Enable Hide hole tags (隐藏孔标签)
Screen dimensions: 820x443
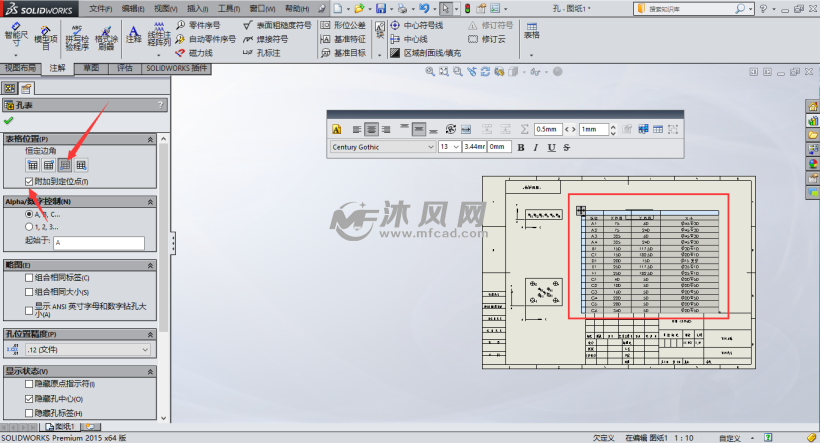(x=29, y=413)
